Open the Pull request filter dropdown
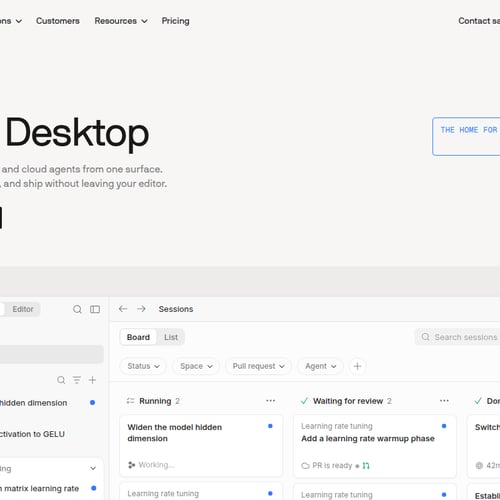Viewport: 500px width, 500px height. pyautogui.click(x=258, y=366)
